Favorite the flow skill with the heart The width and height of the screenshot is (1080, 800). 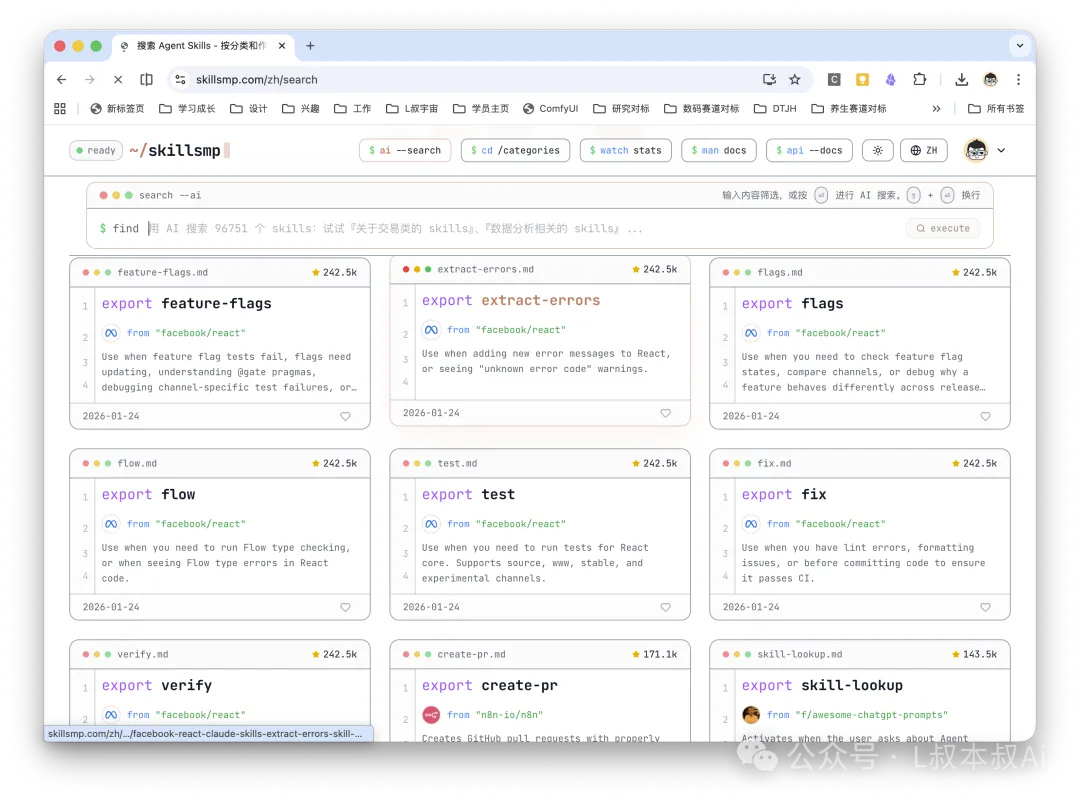345,607
